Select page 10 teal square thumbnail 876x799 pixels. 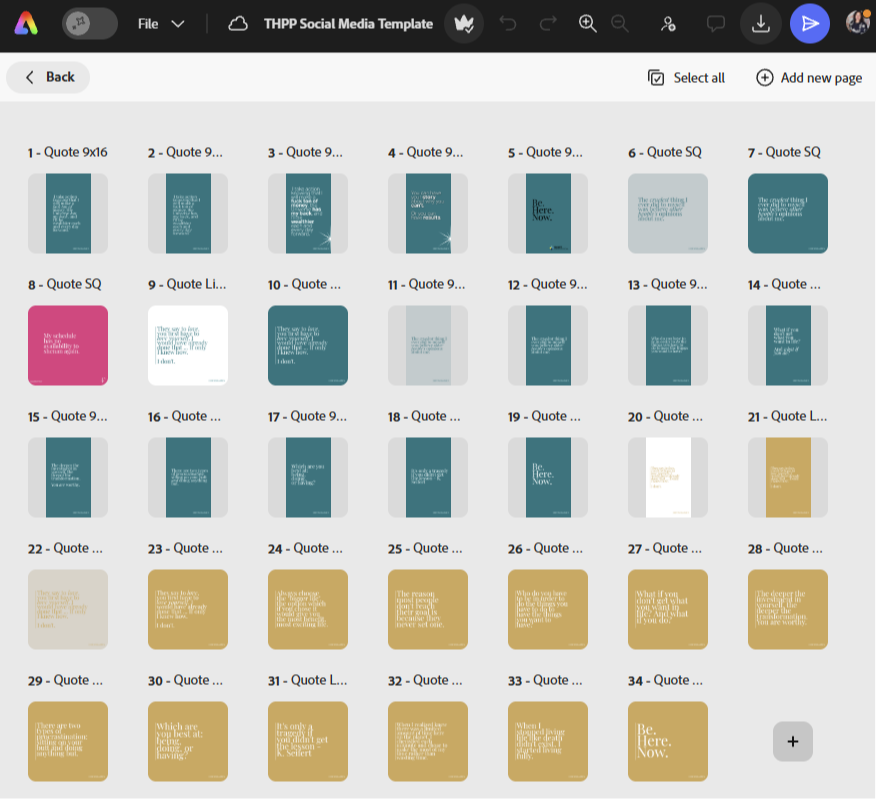pyautogui.click(x=308, y=345)
